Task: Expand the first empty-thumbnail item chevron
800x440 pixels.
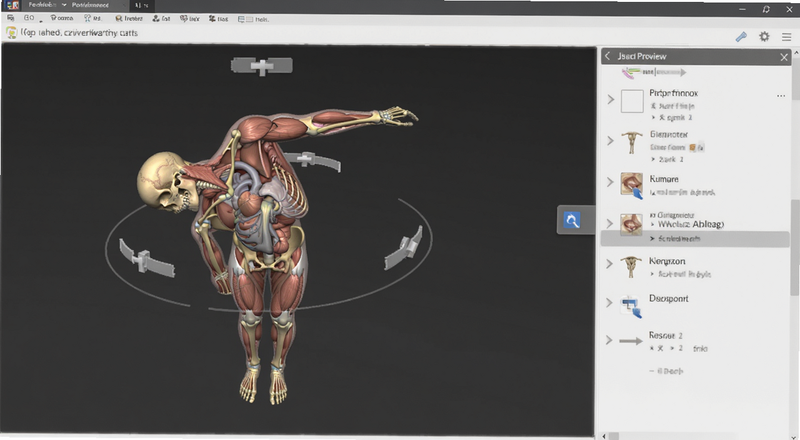Action: 611,99
